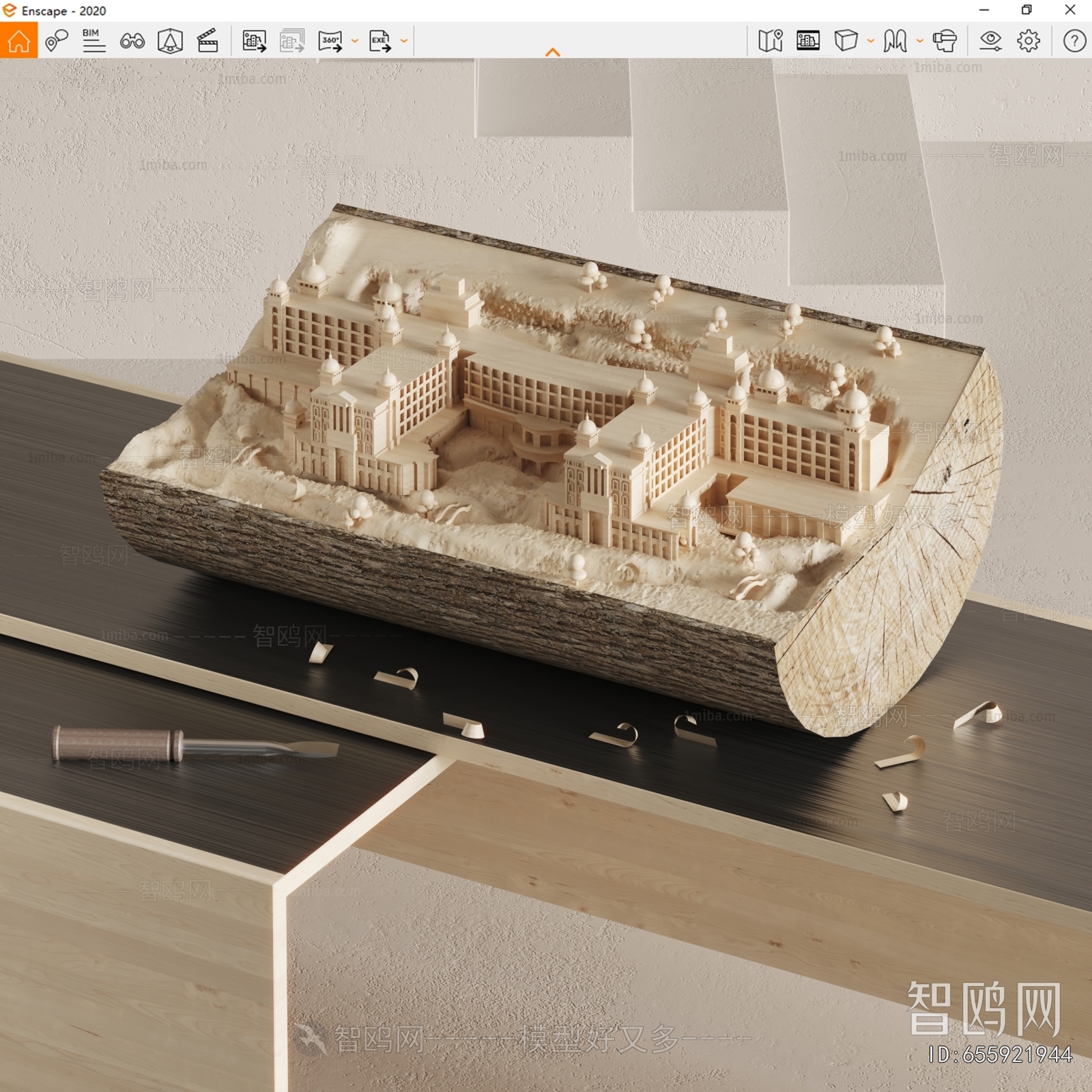This screenshot has height=1092, width=1092.
Task: Click the Screenshot export icon
Action: (x=254, y=41)
